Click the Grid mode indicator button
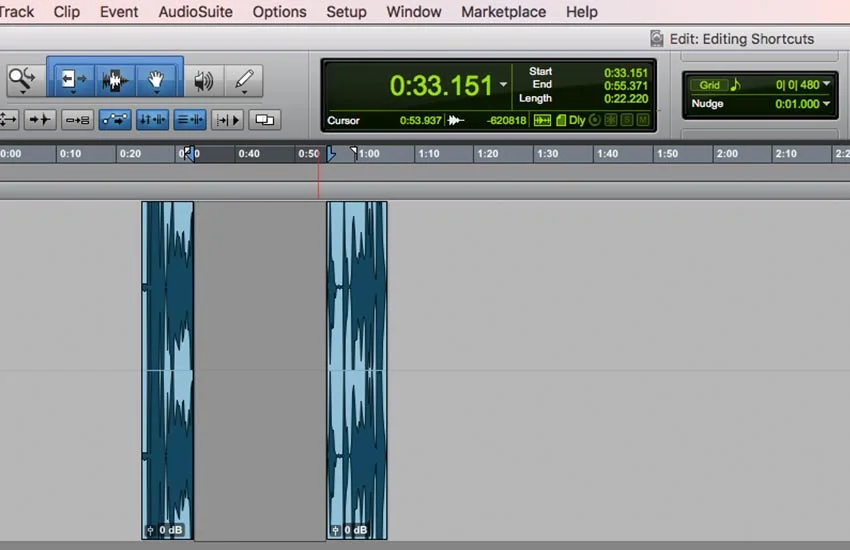The height and width of the screenshot is (550, 850). 709,85
